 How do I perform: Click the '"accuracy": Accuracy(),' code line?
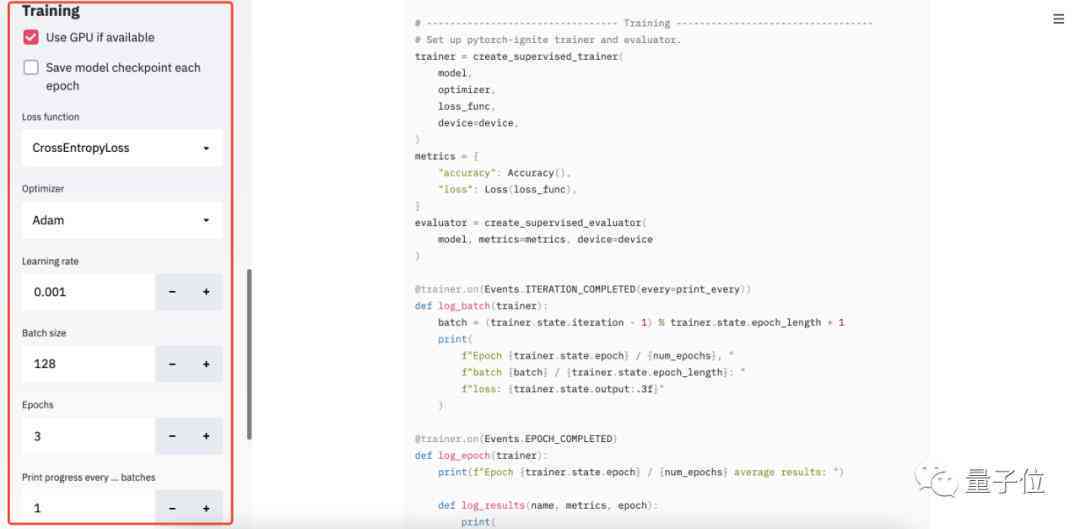(504, 173)
